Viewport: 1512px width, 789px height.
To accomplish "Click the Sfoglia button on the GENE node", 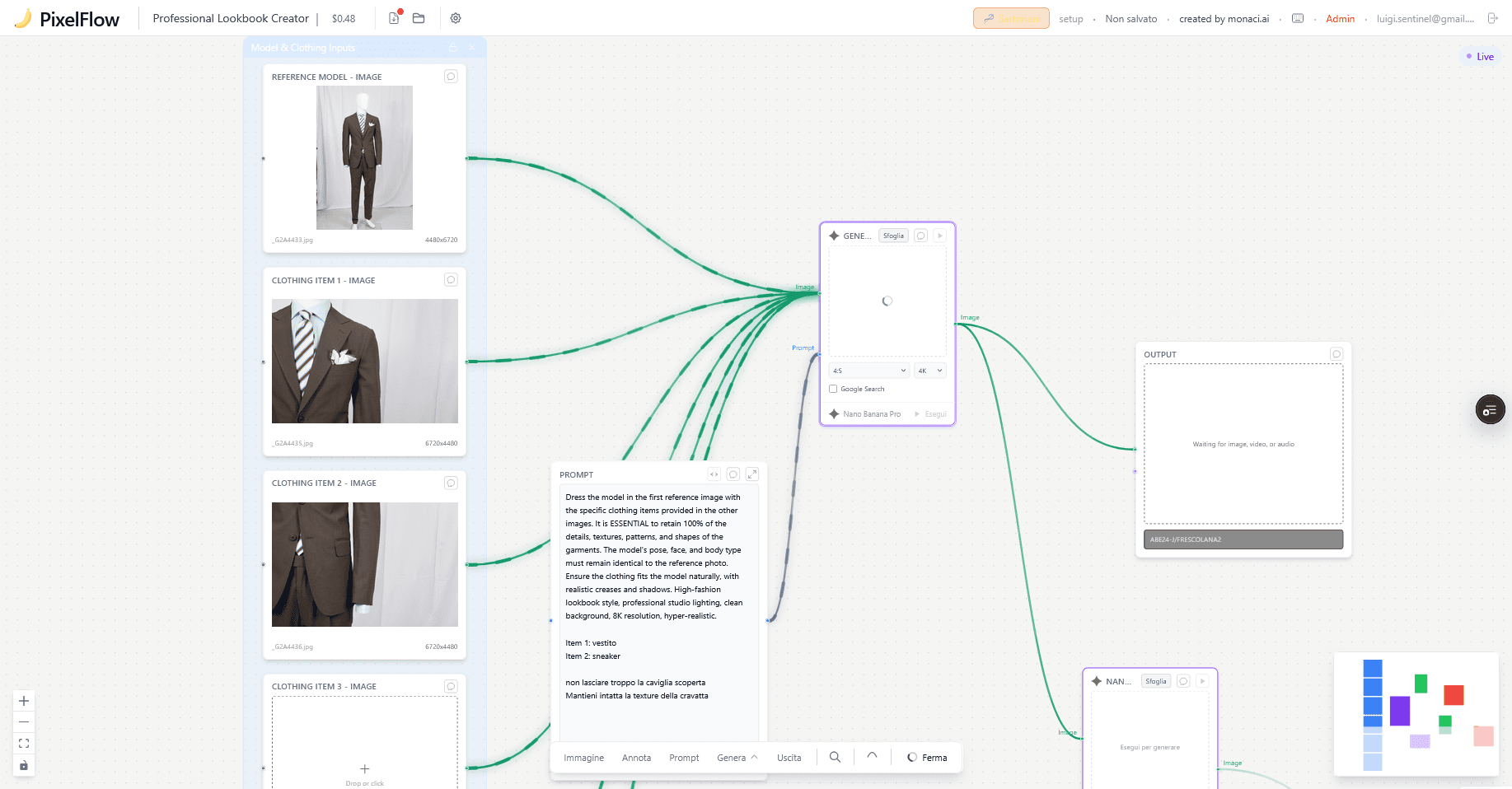I will pyautogui.click(x=892, y=235).
